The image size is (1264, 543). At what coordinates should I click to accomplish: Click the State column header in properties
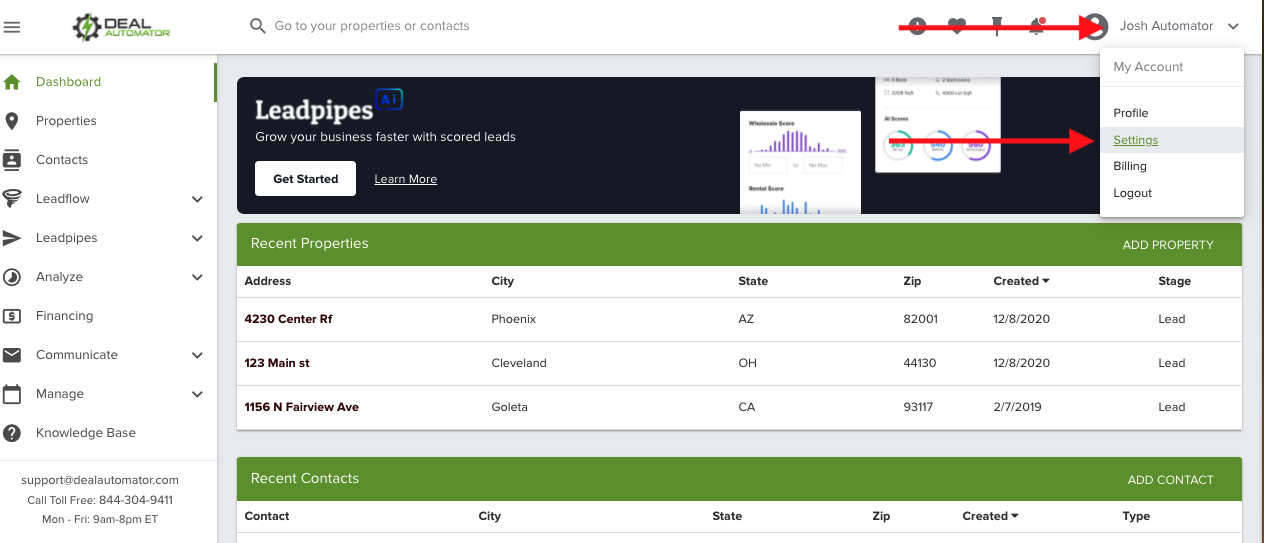coord(753,281)
